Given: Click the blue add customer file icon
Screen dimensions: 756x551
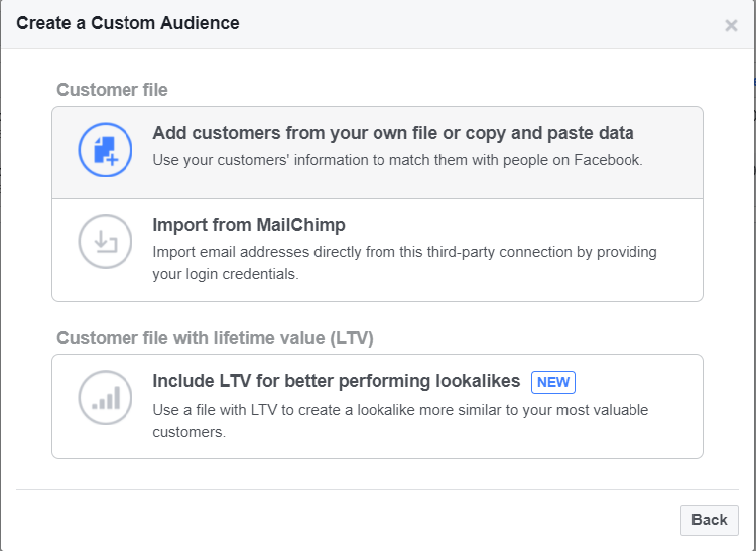Looking at the screenshot, I should (x=105, y=149).
